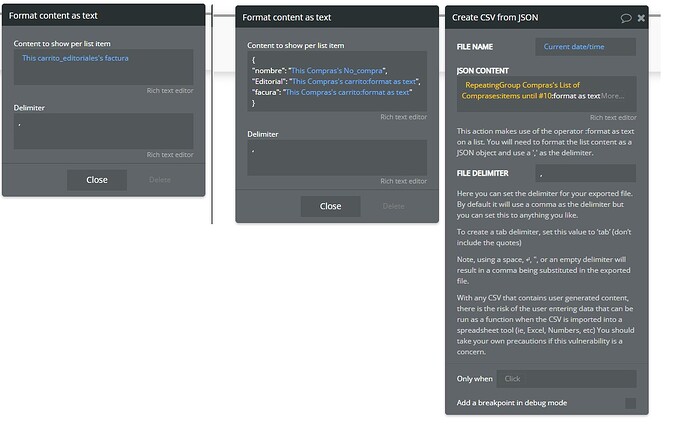Click the Delimiter box below carrito_editoriales factura content

click(x=103, y=131)
